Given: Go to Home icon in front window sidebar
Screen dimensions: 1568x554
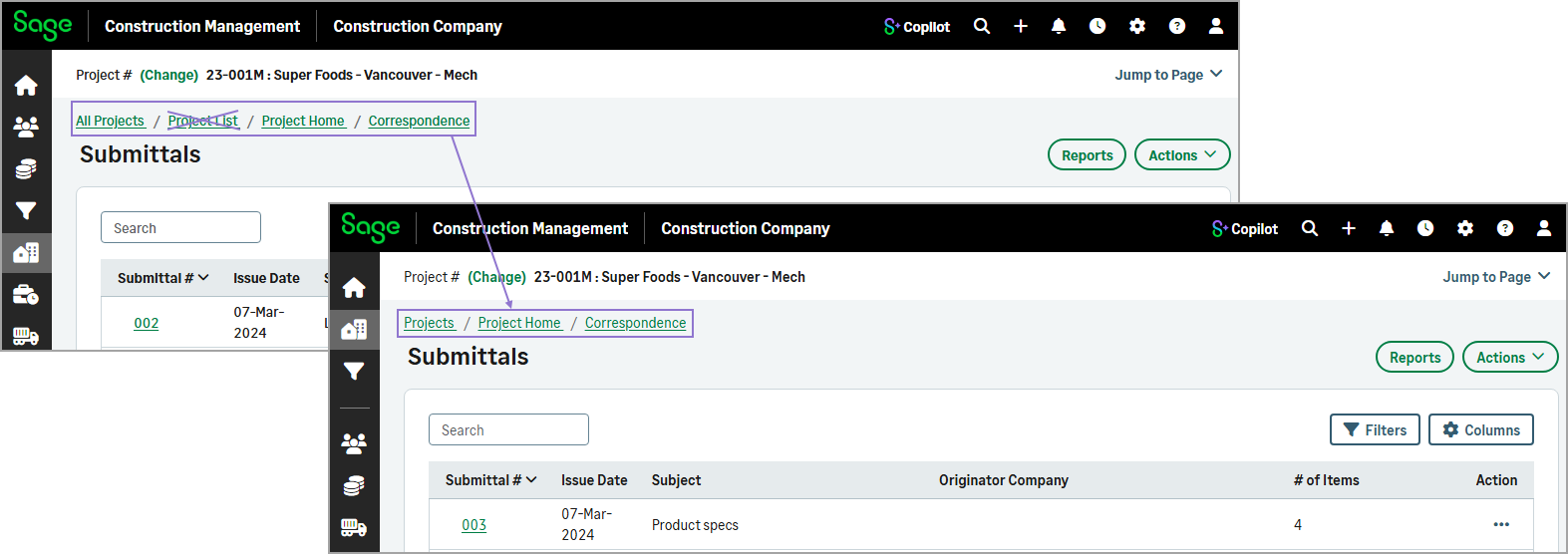Looking at the screenshot, I should pos(354,288).
